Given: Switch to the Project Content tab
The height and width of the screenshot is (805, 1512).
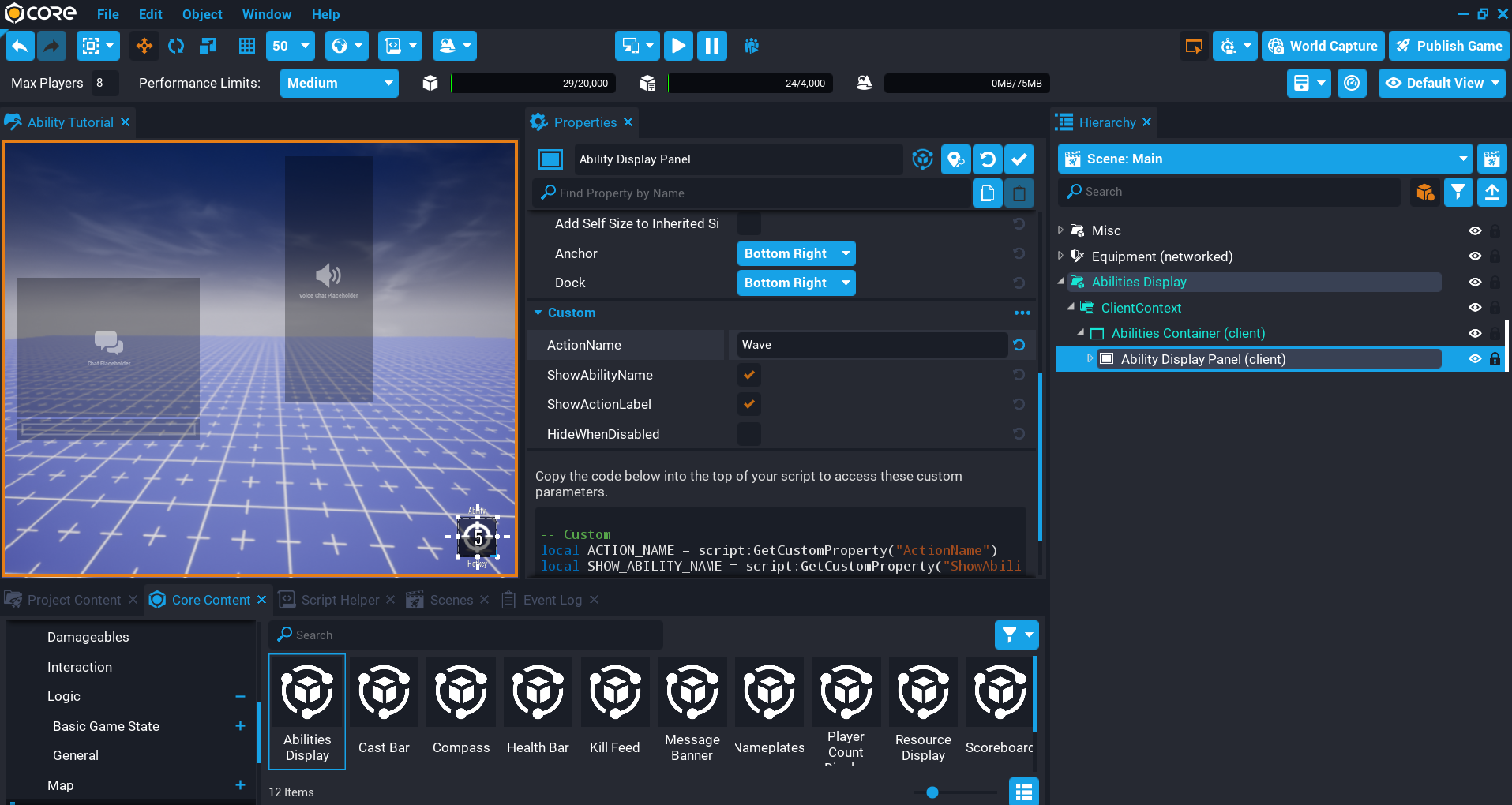Looking at the screenshot, I should (x=73, y=600).
